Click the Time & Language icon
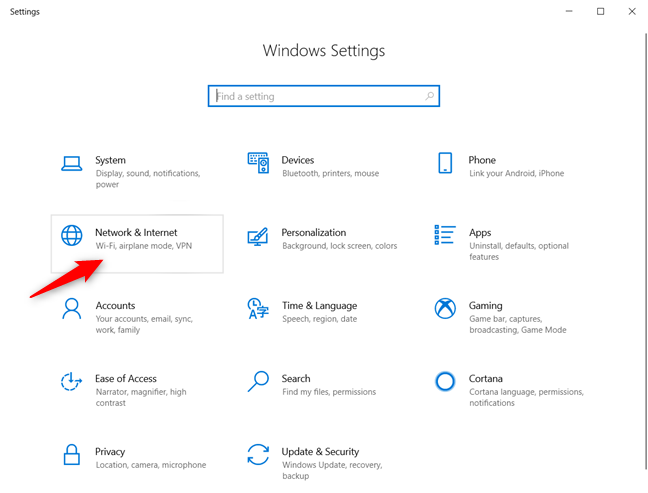This screenshot has width=648, height=493. coord(258,309)
